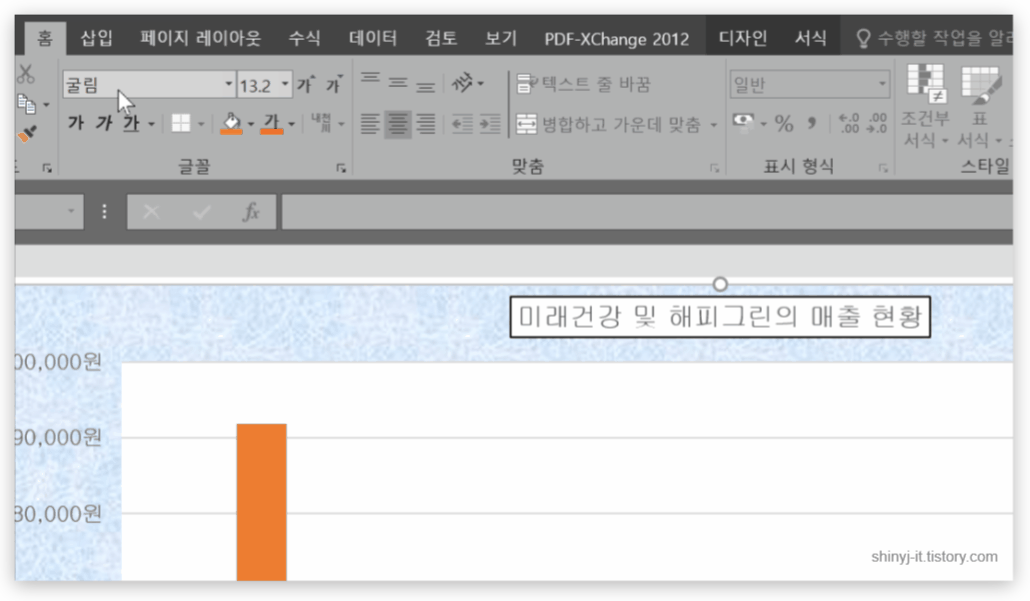The image size is (1030, 601).
Task: Toggle bold 가 formatting
Action: click(76, 123)
